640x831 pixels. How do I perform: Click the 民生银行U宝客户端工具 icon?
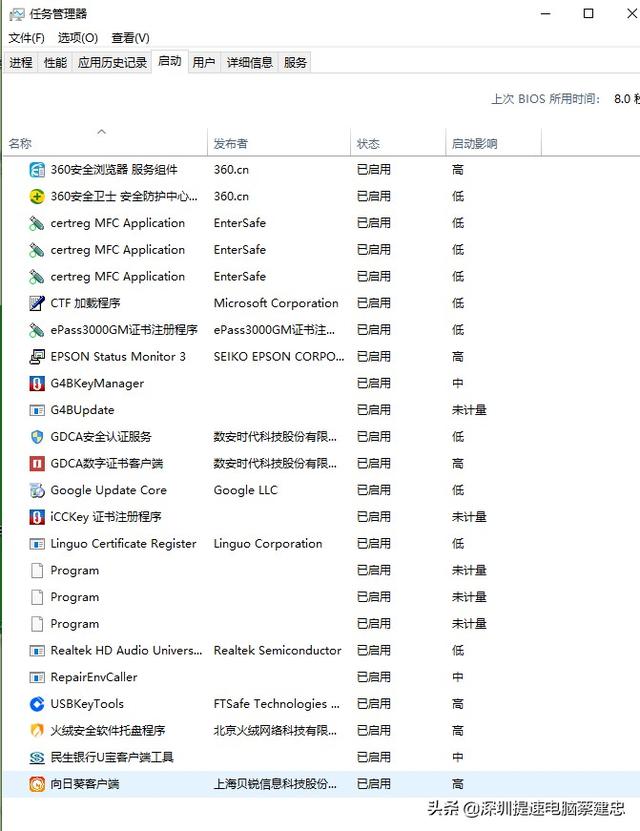coord(37,757)
